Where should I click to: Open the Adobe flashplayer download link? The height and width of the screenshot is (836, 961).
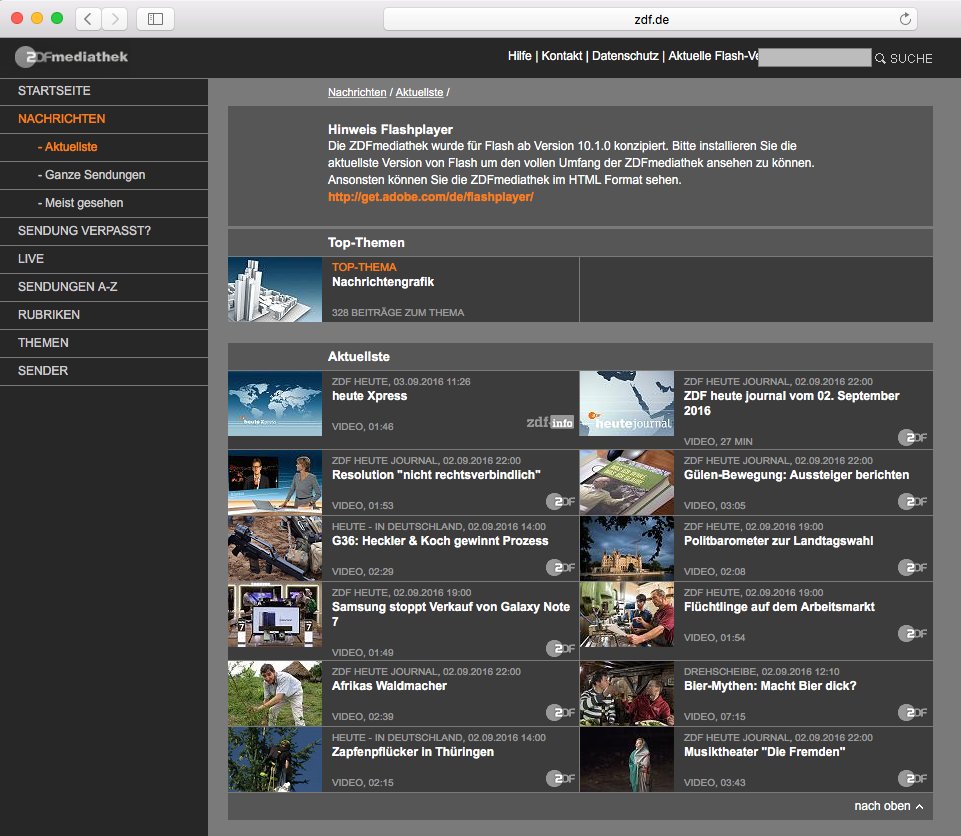tap(431, 197)
